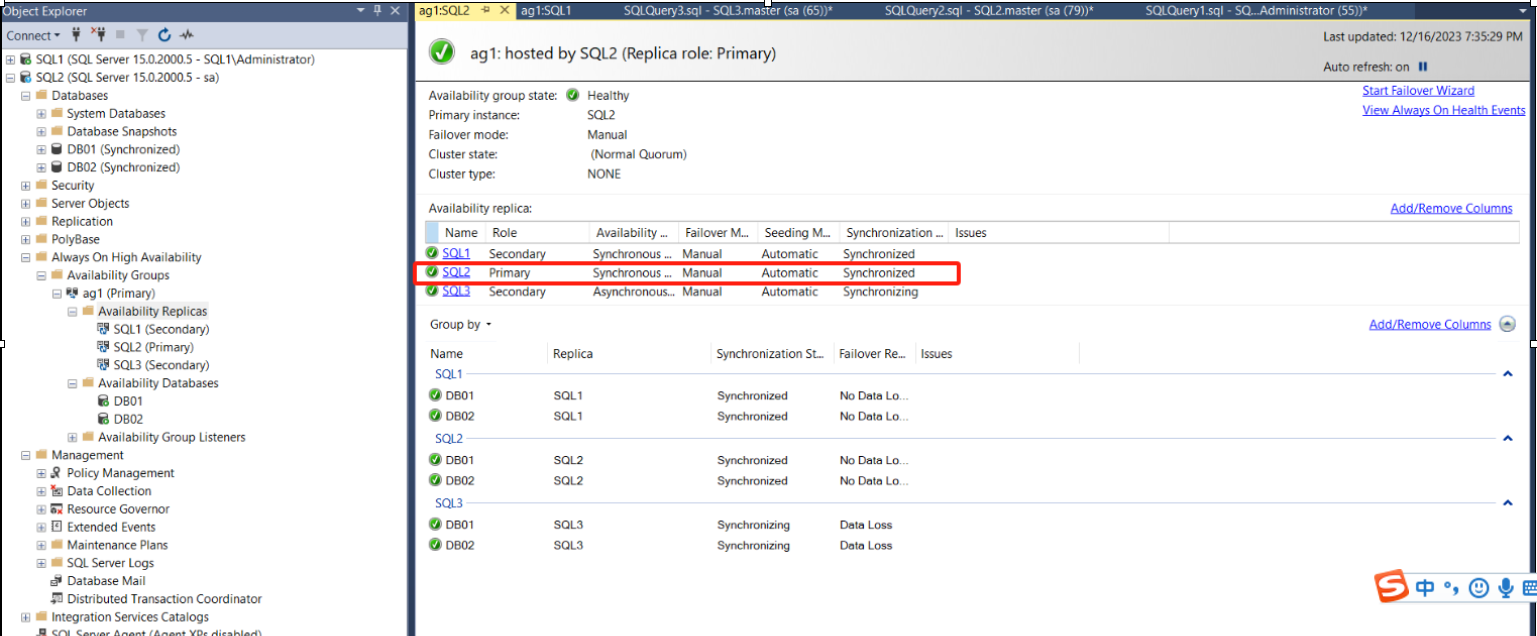Collapse the SQL3 database group

pyautogui.click(x=1508, y=503)
